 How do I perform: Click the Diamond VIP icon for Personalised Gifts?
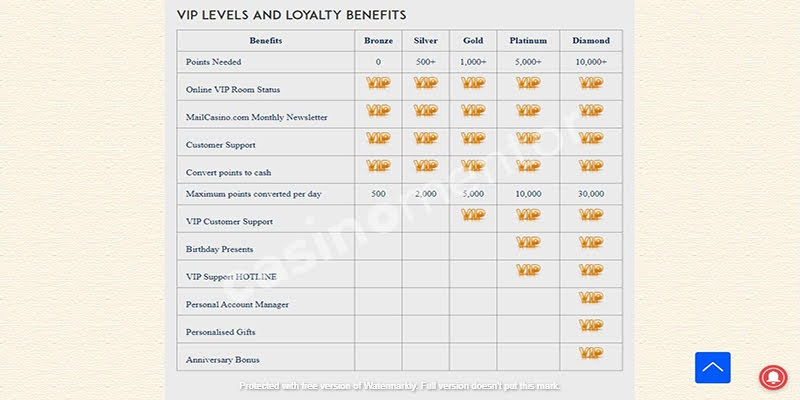point(591,325)
